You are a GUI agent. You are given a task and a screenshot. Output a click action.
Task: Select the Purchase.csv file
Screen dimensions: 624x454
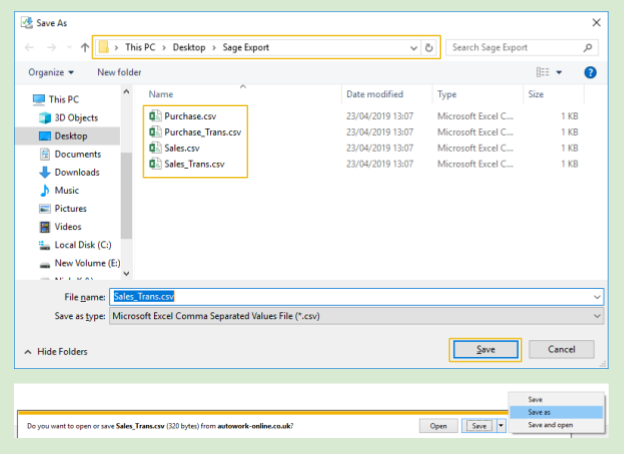[189, 116]
